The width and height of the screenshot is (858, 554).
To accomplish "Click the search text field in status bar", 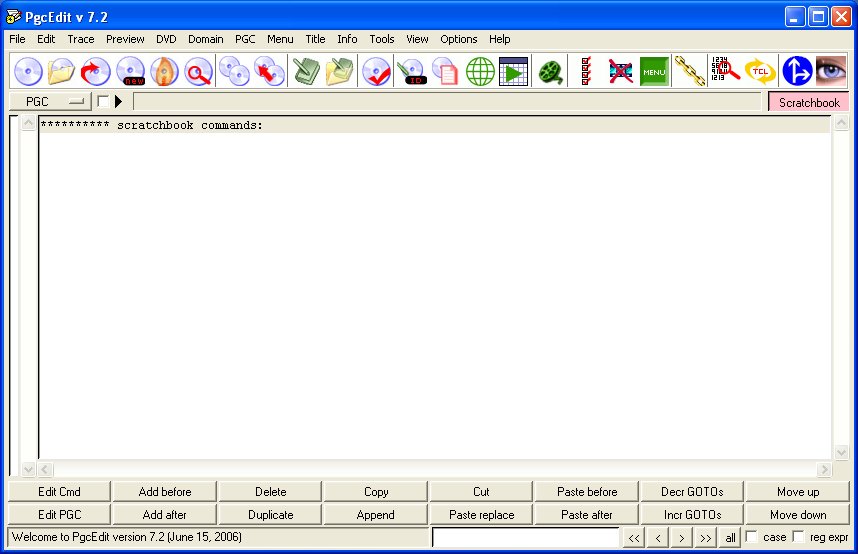I will click(526, 537).
